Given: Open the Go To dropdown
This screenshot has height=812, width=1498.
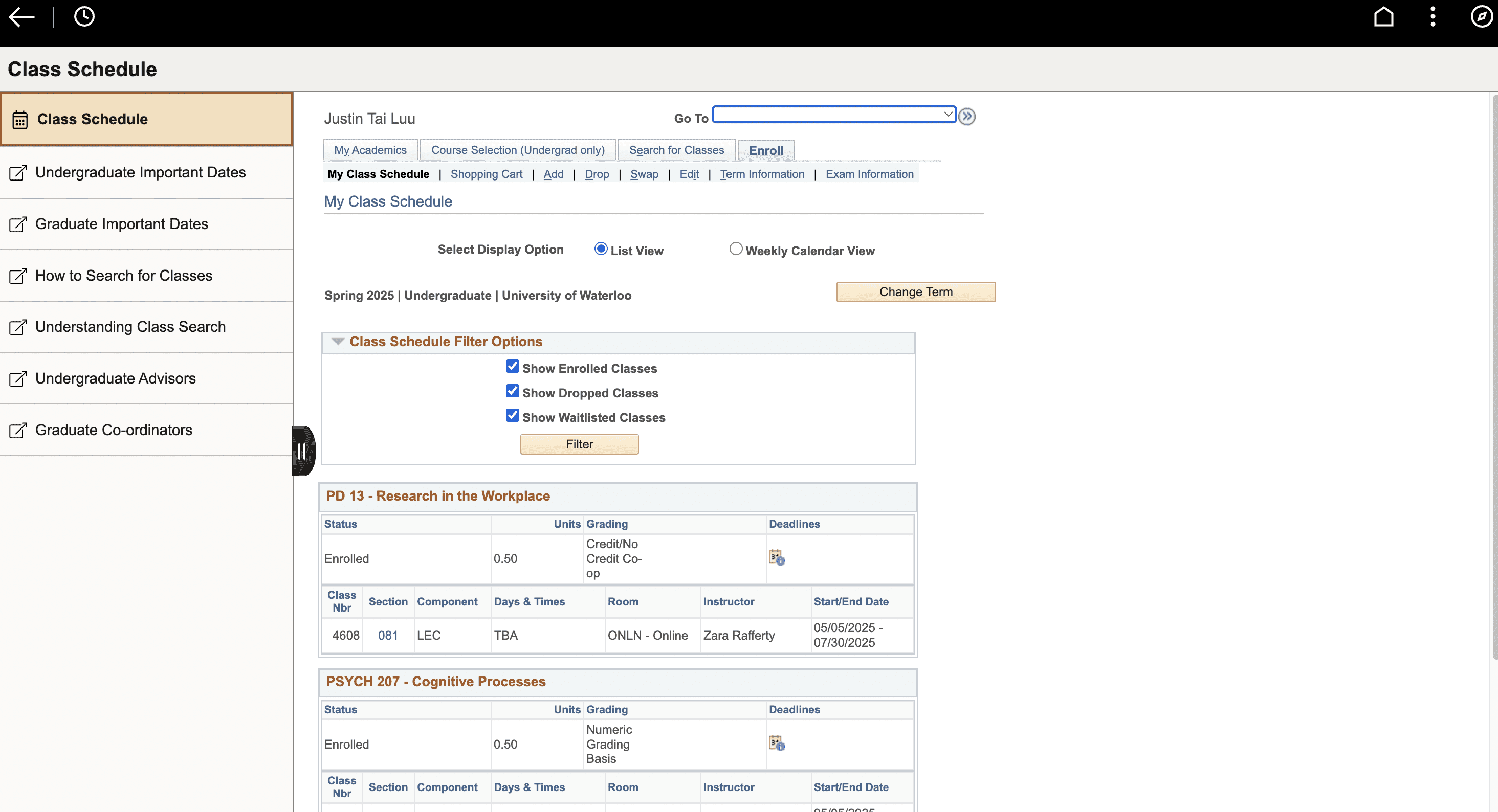Looking at the screenshot, I should (x=834, y=115).
